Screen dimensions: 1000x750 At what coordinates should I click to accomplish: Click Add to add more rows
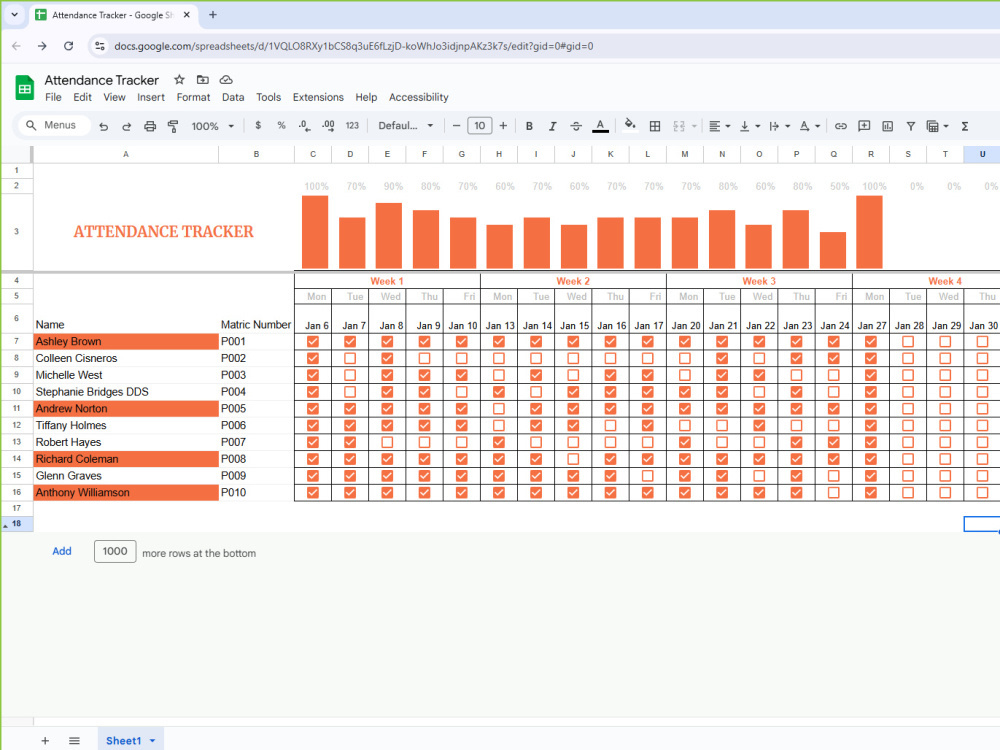[x=62, y=551]
